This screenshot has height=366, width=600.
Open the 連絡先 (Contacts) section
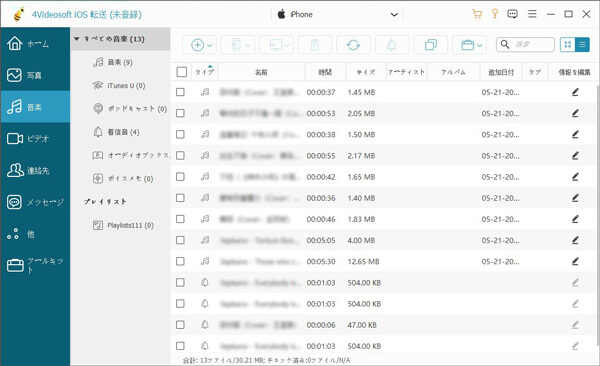(x=35, y=170)
